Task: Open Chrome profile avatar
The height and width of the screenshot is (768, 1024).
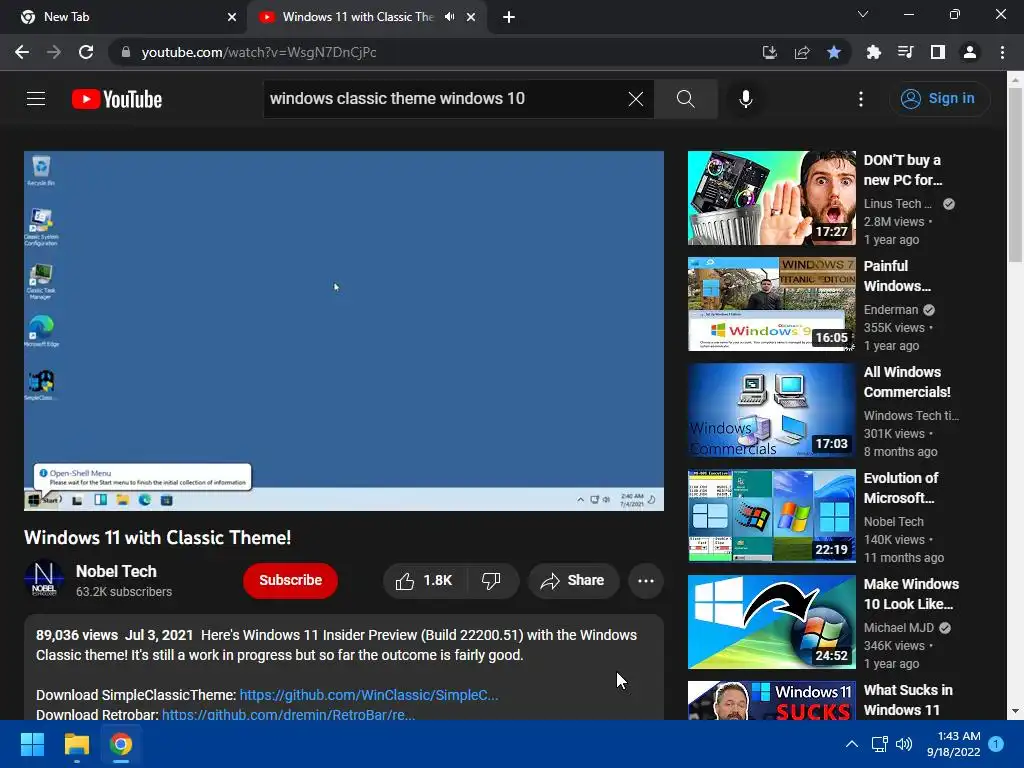Action: [970, 52]
